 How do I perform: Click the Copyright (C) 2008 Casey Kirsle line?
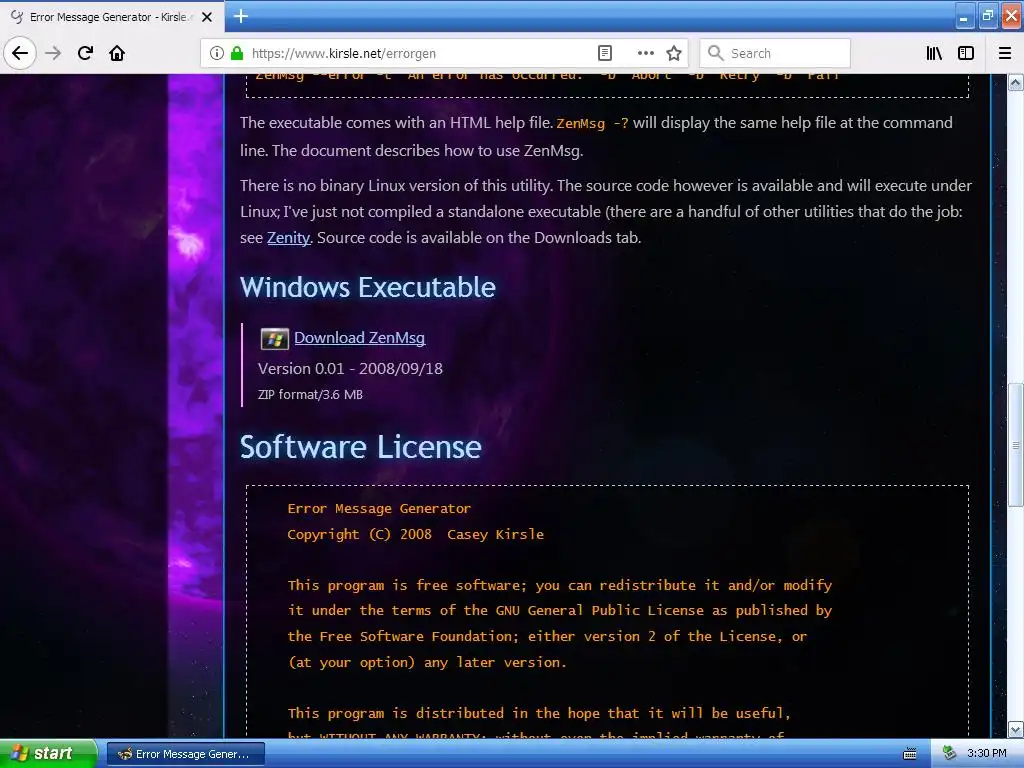pos(415,534)
